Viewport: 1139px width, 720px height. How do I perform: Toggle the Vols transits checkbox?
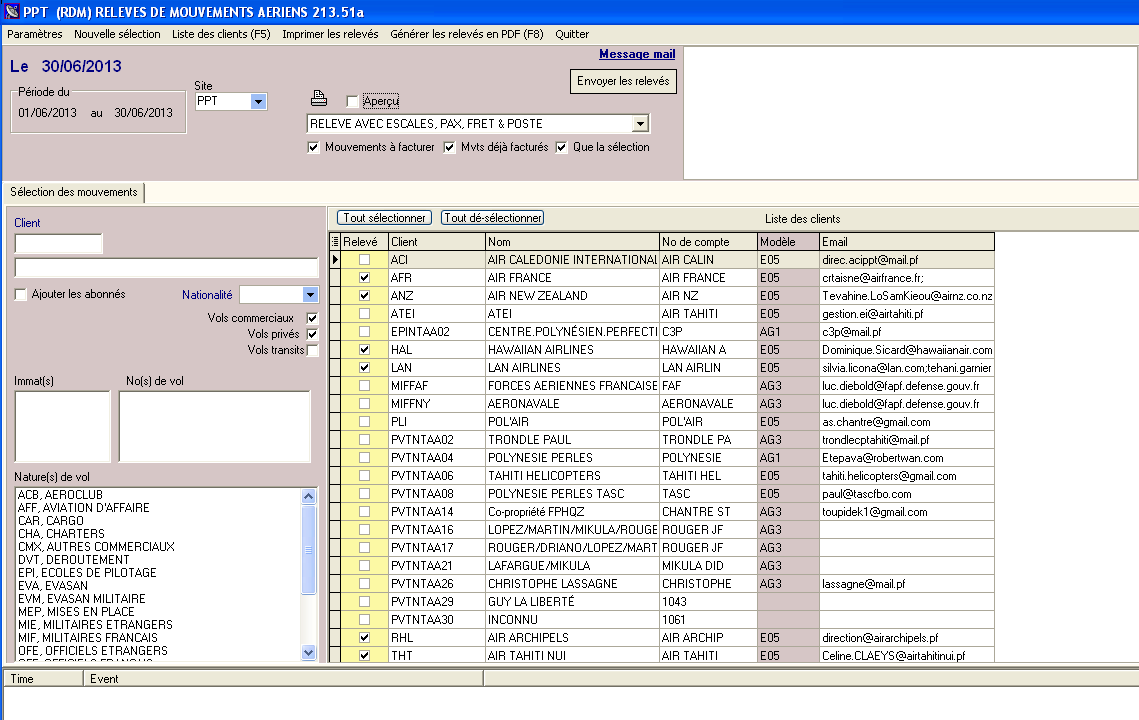coord(313,350)
